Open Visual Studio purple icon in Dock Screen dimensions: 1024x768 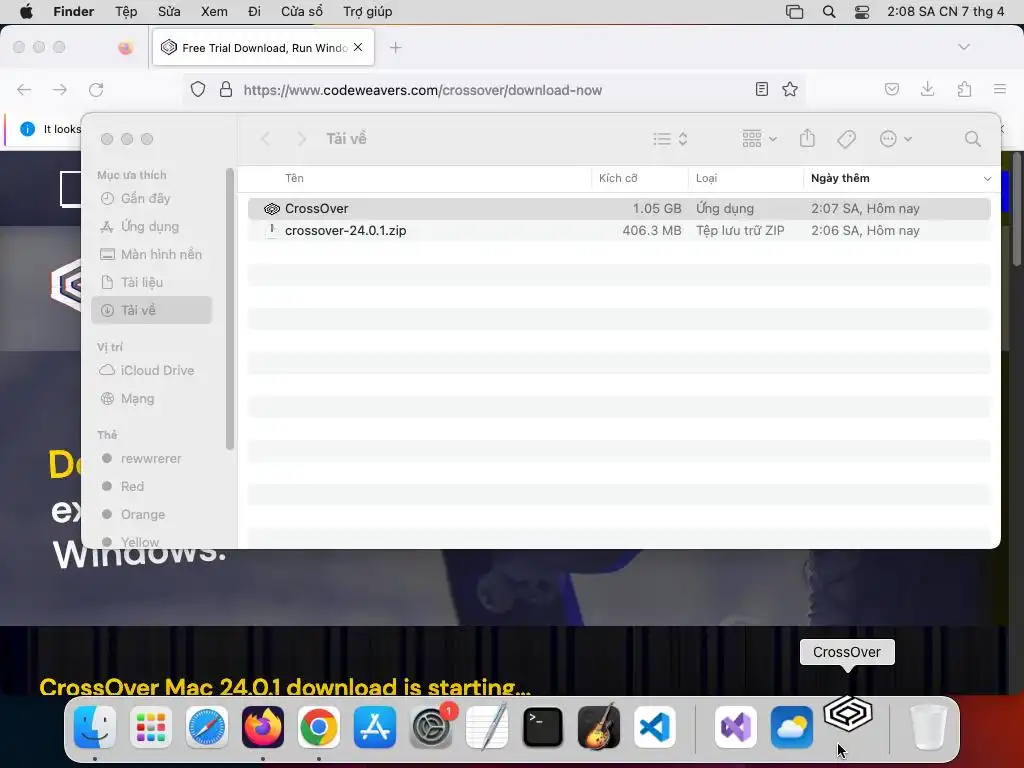pos(736,727)
